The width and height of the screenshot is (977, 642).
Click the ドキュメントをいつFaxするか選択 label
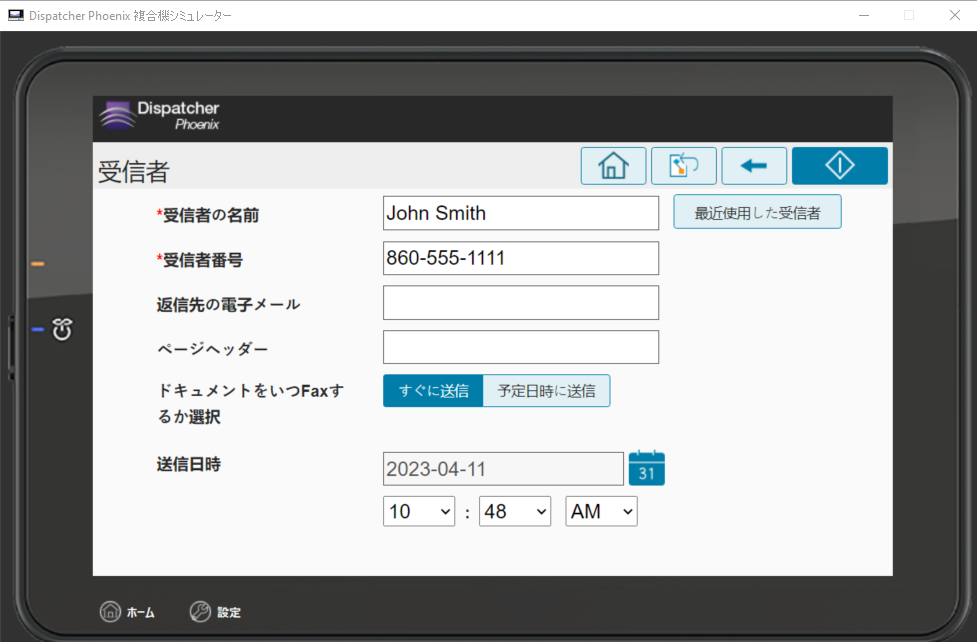point(250,404)
